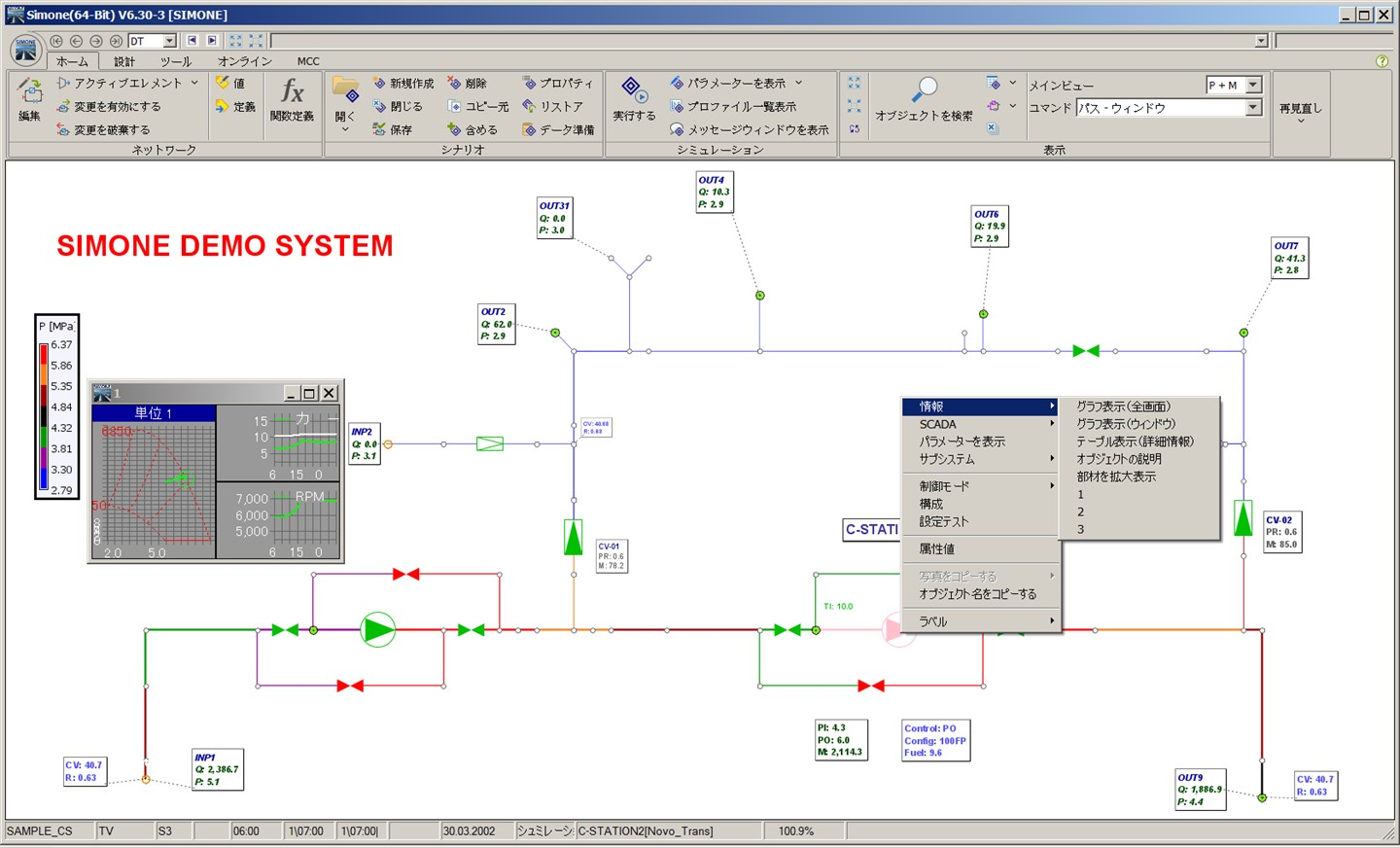
Task: Open the 情報 context menu entry
Action: (x=980, y=406)
